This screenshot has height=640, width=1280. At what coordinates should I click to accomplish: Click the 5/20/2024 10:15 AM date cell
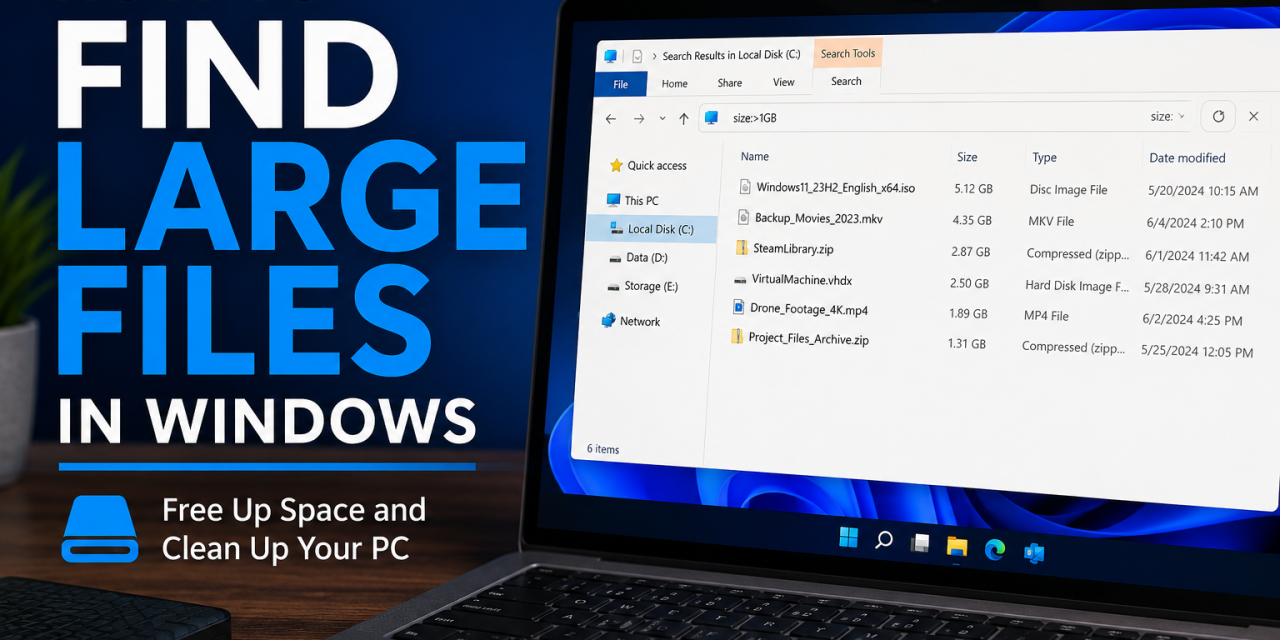pyautogui.click(x=1203, y=191)
